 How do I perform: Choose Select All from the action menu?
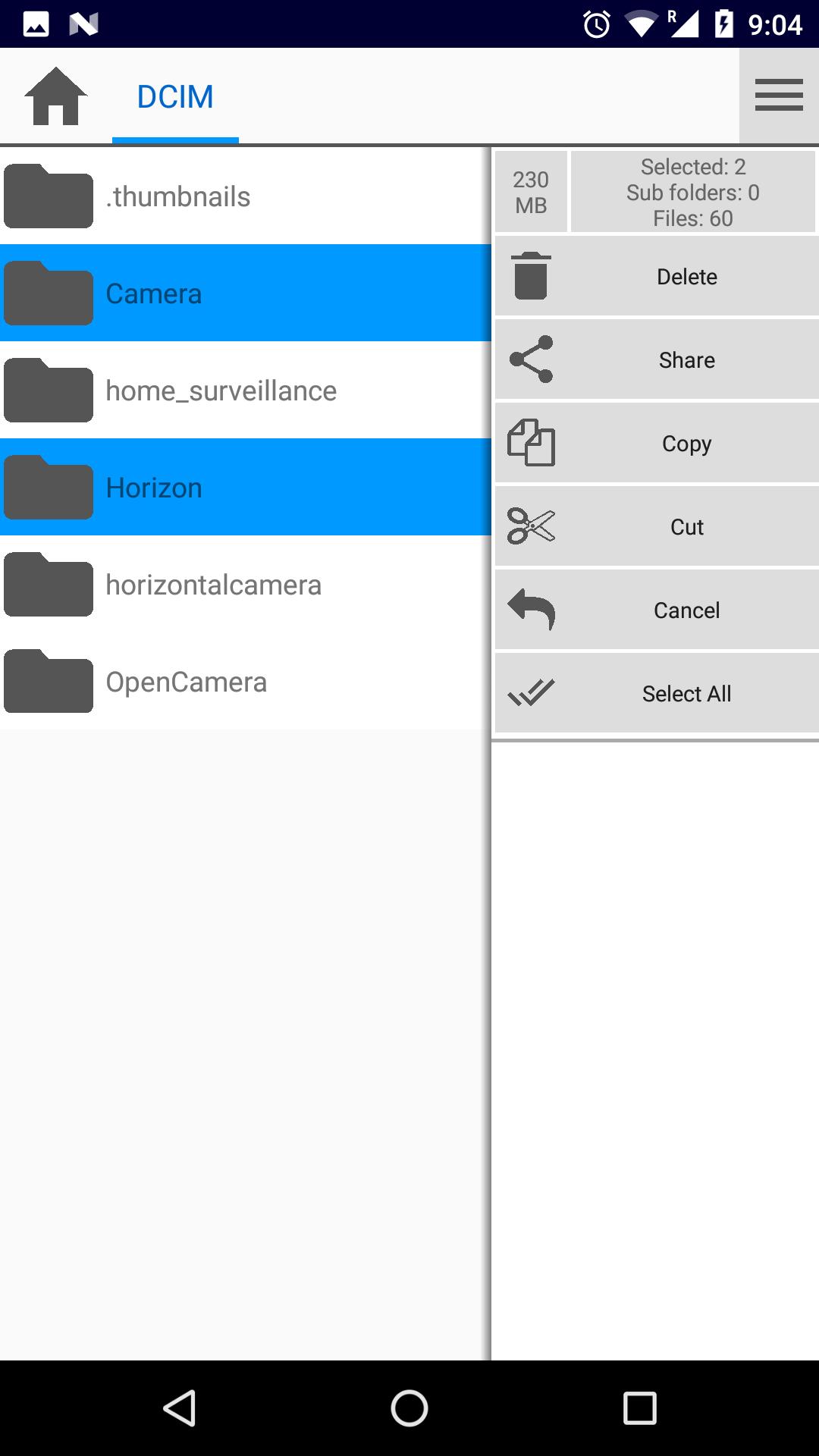[x=686, y=693]
